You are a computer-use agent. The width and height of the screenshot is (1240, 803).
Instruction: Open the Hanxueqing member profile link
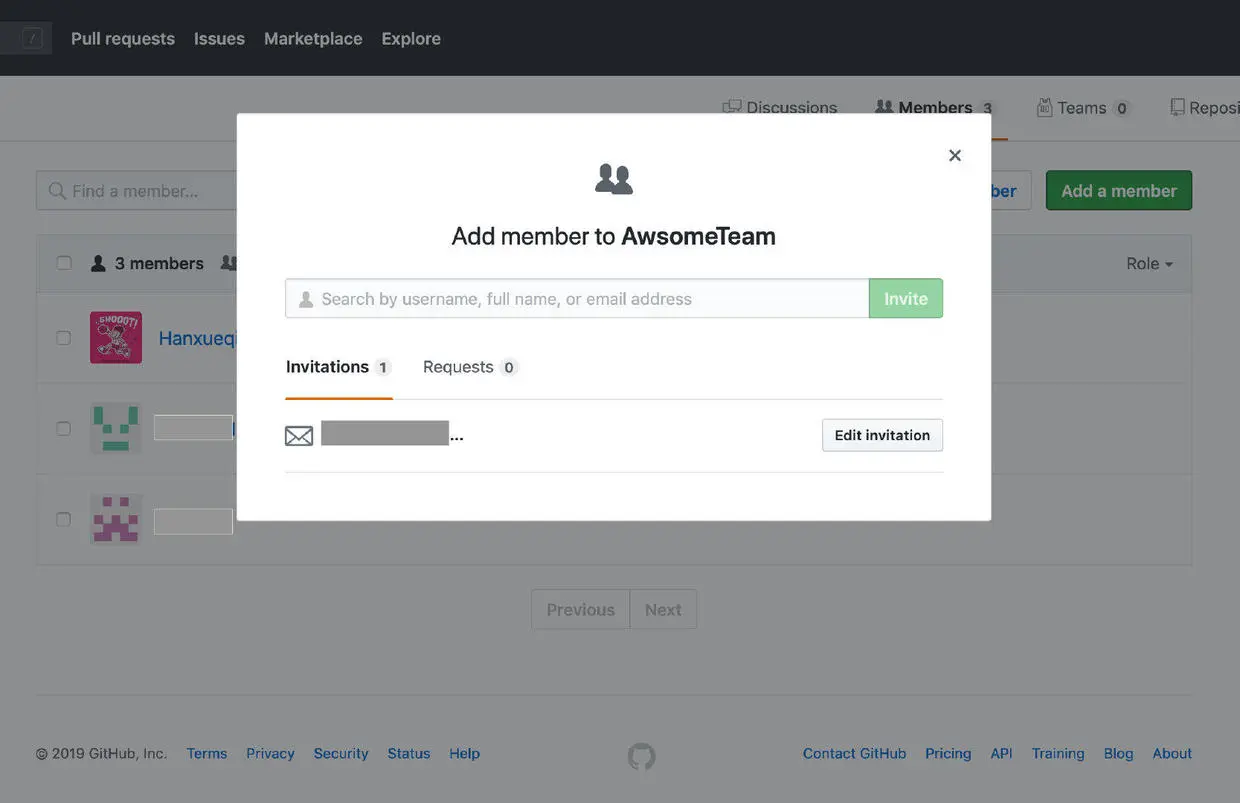tap(197, 338)
